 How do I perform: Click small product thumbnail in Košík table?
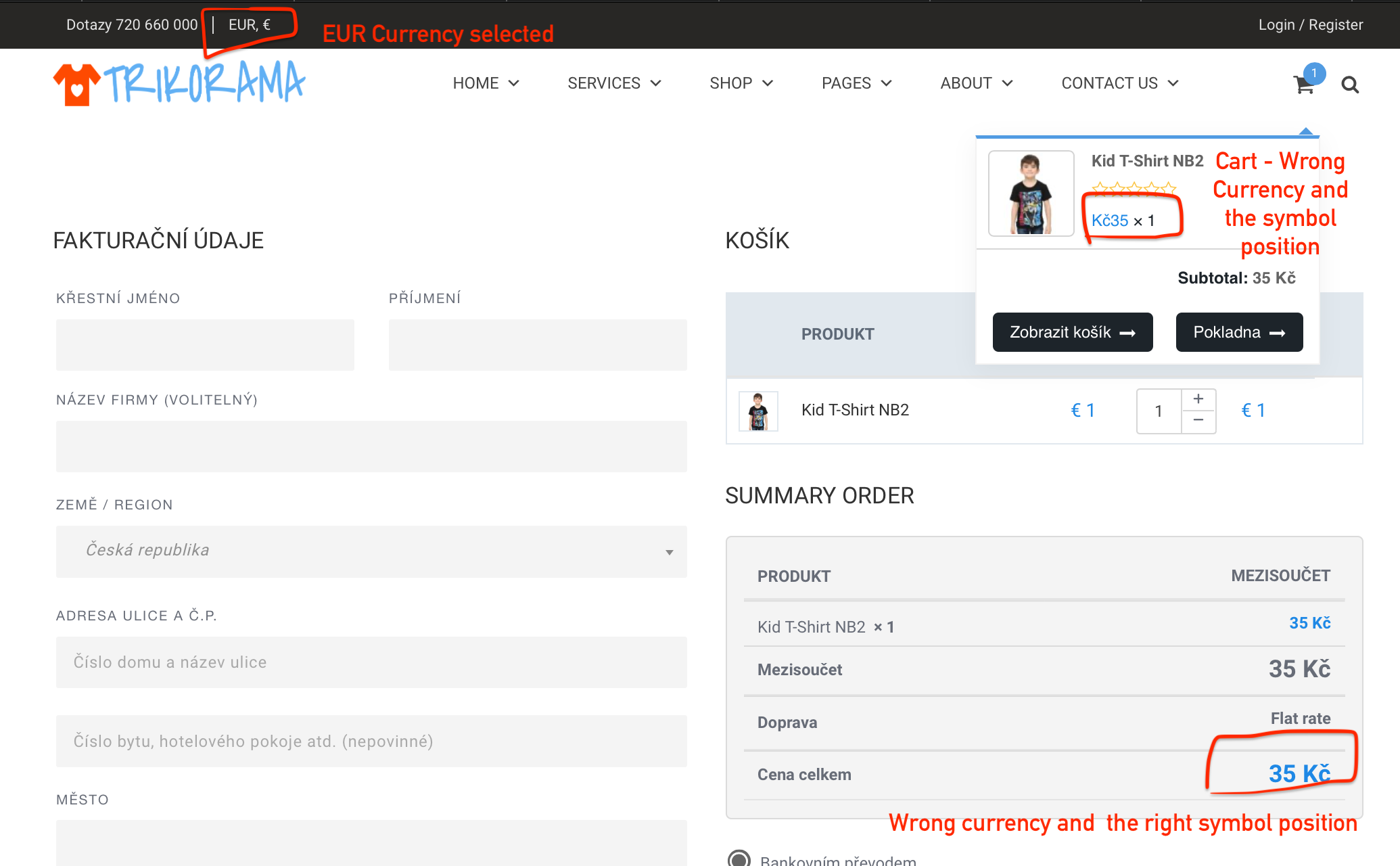click(x=758, y=411)
